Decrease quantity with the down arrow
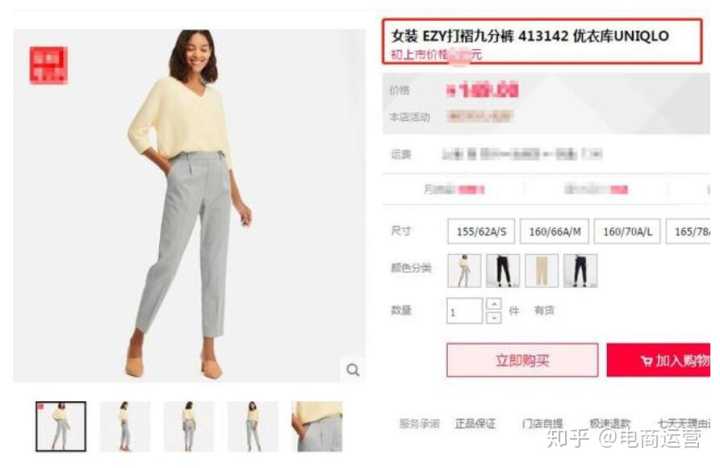This screenshot has height=468, width=720. 494,317
